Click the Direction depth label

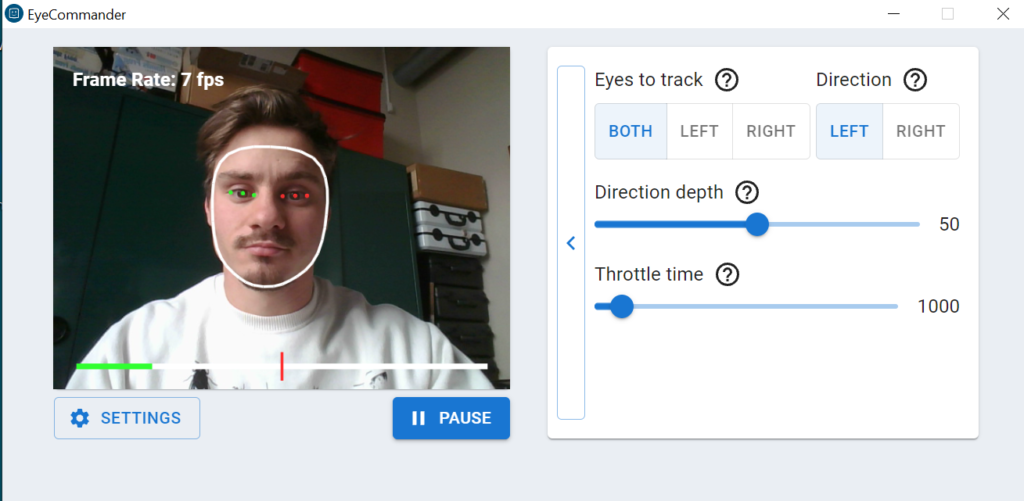[659, 193]
